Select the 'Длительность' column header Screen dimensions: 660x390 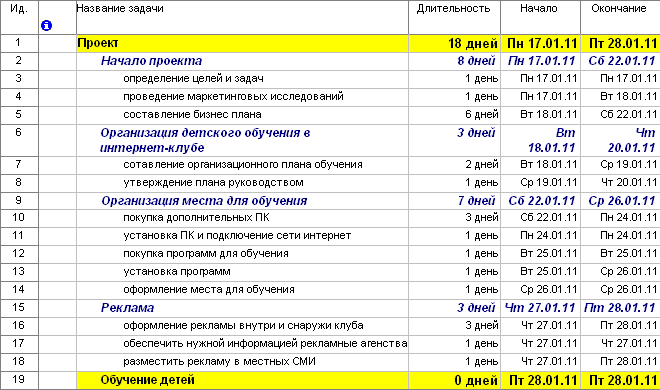[454, 8]
